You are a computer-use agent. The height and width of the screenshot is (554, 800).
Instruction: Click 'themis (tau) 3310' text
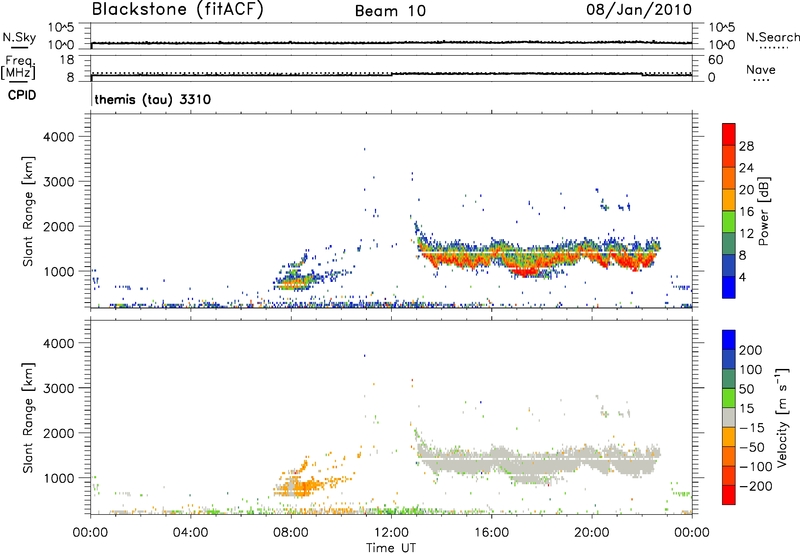(x=153, y=99)
